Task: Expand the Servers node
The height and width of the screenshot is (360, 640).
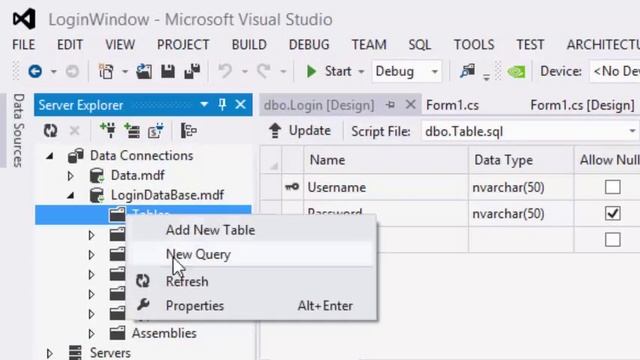Action: 50,353
